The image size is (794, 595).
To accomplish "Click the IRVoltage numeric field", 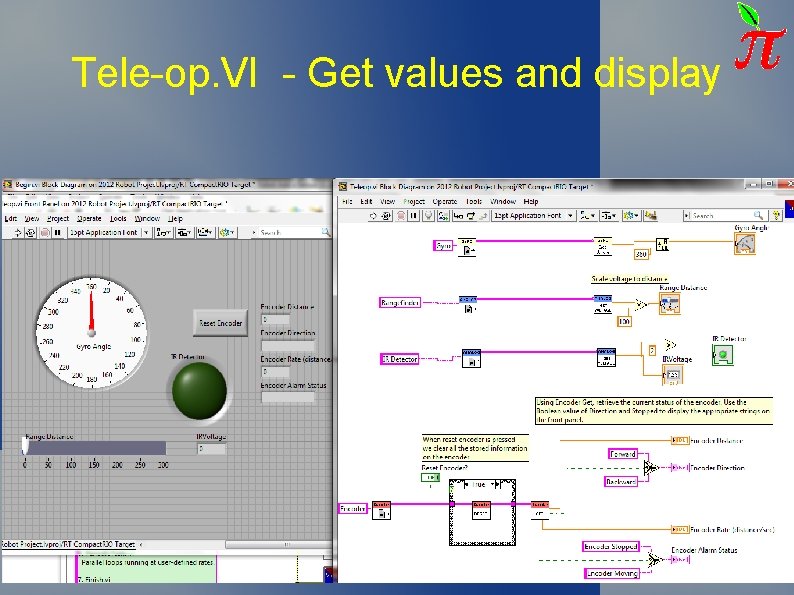I will tap(211, 449).
